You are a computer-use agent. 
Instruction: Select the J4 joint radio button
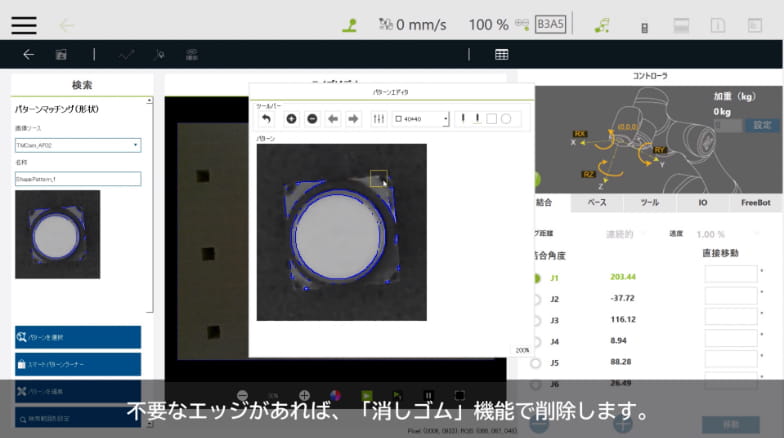click(536, 342)
